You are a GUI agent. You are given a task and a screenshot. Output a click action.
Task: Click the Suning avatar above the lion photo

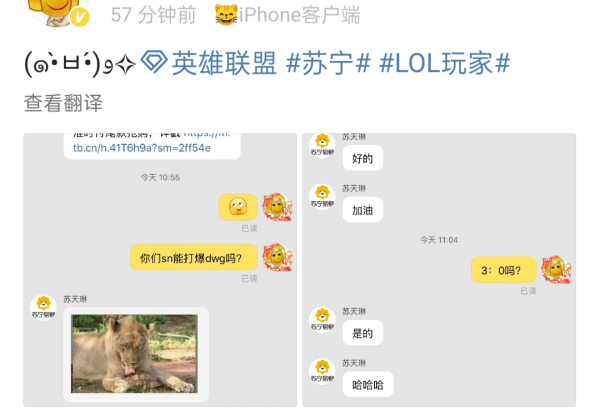43,308
